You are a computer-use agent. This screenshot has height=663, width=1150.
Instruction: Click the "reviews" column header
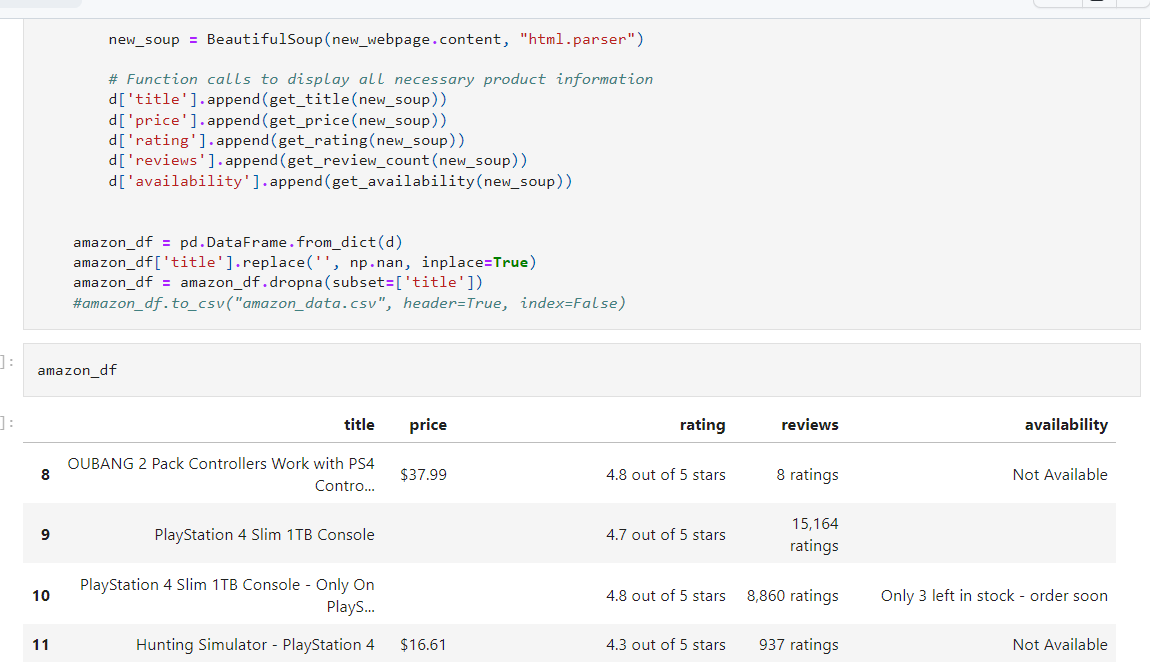(x=809, y=425)
